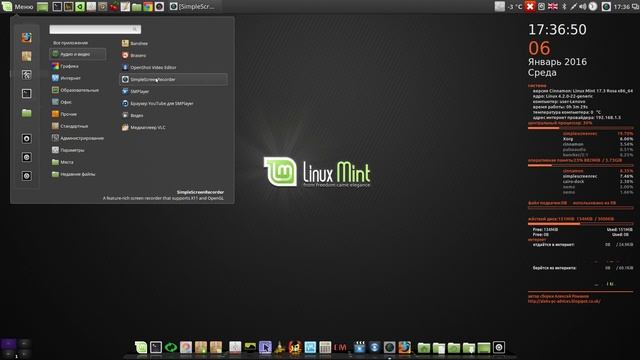Screen dimensions: 640x360
Task: Open Chrome from the top panel launchers
Action: pyautogui.click(x=148, y=7)
